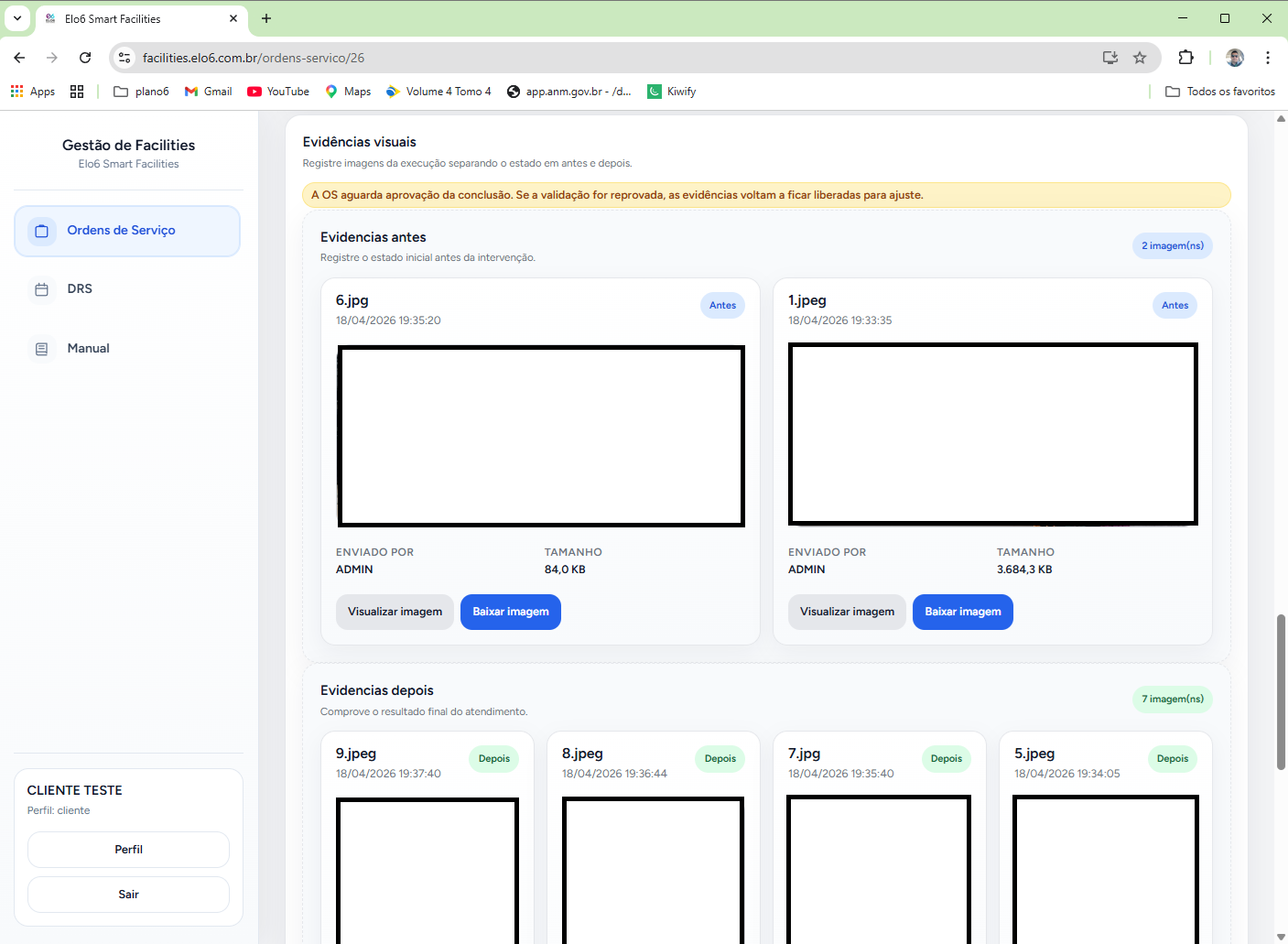Click the tab groups grid icon
This screenshot has height=944, width=1288.
tap(77, 92)
